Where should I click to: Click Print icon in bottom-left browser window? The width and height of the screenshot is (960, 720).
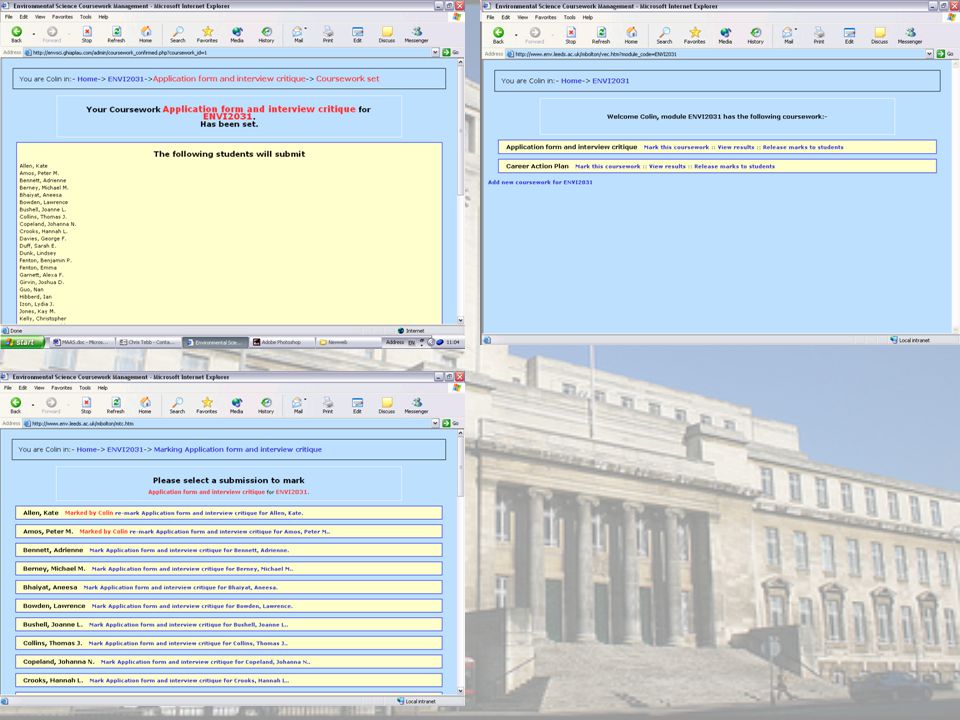tap(328, 405)
